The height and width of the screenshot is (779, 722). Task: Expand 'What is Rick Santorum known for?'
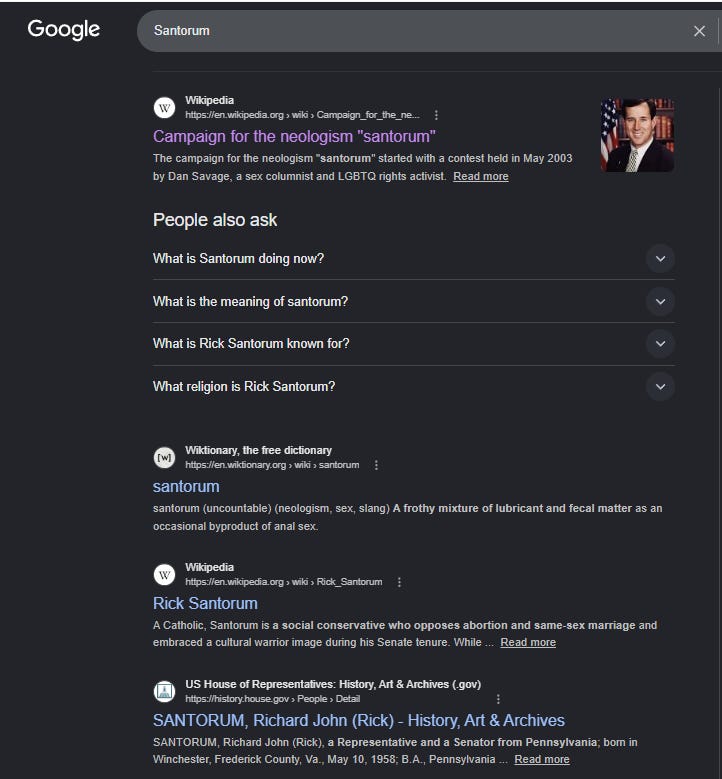tap(413, 344)
